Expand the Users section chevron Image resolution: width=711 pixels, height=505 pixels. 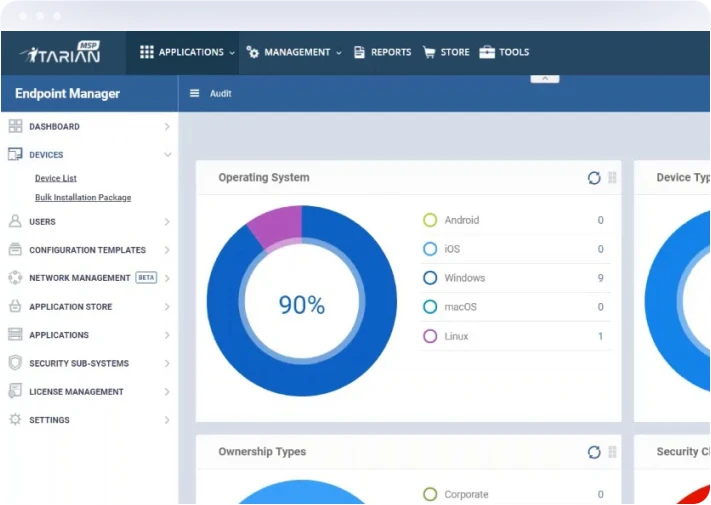coord(167,222)
